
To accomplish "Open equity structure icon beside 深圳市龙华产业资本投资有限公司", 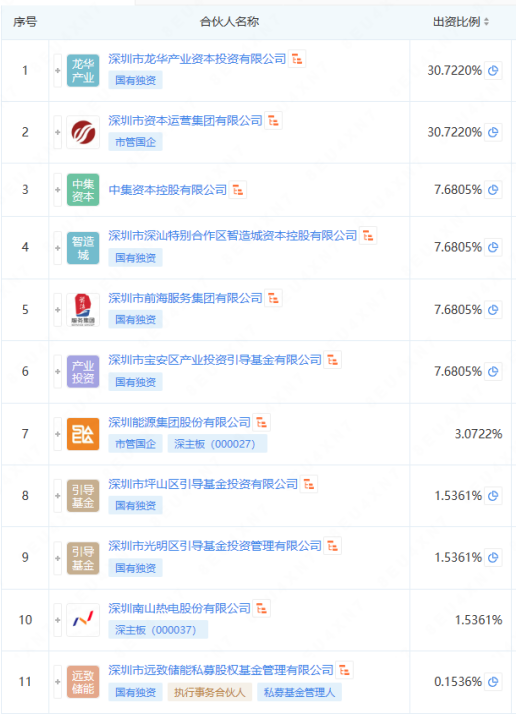I will (x=297, y=59).
